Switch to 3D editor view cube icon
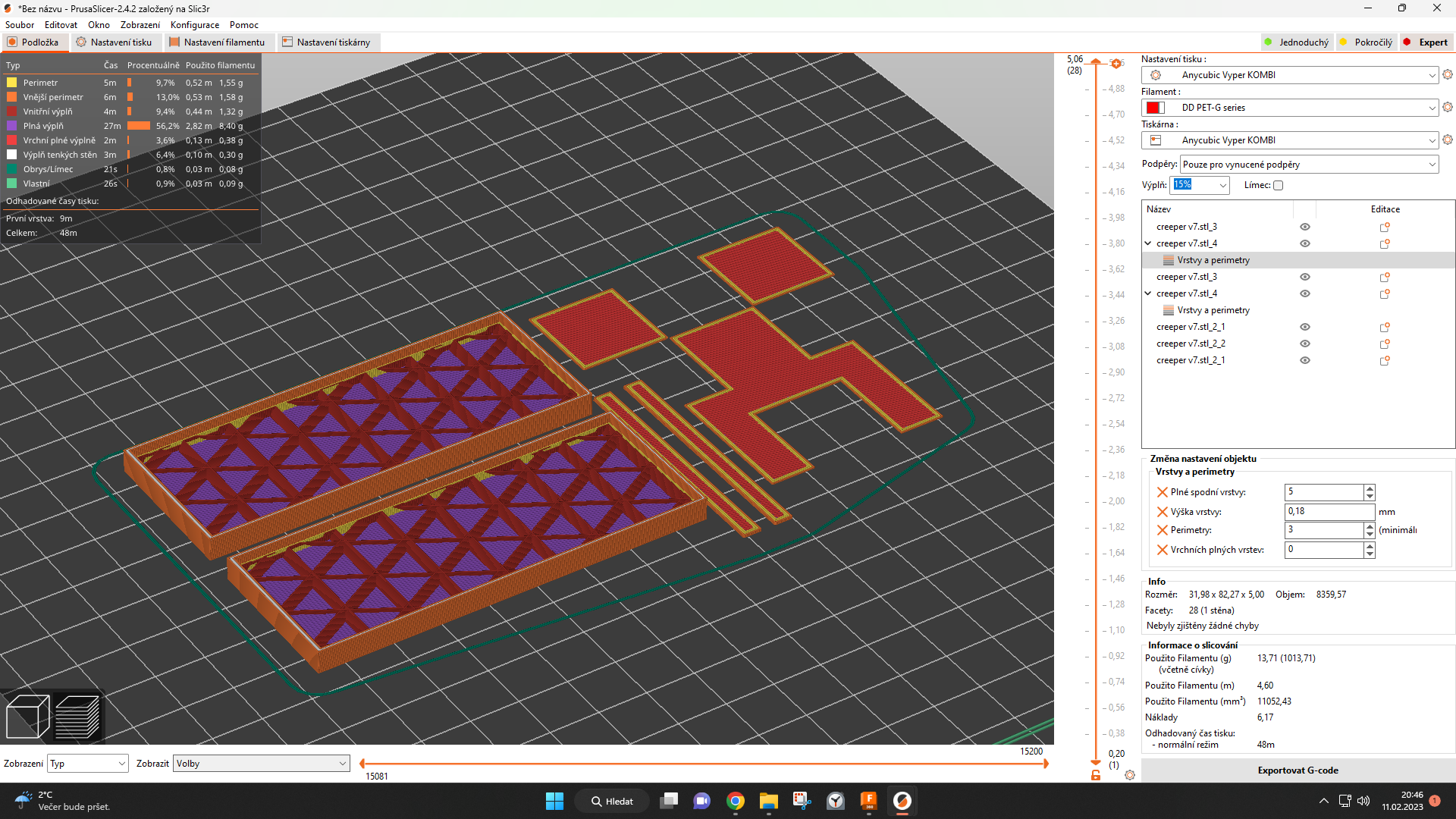Image resolution: width=1456 pixels, height=819 pixels. click(27, 717)
